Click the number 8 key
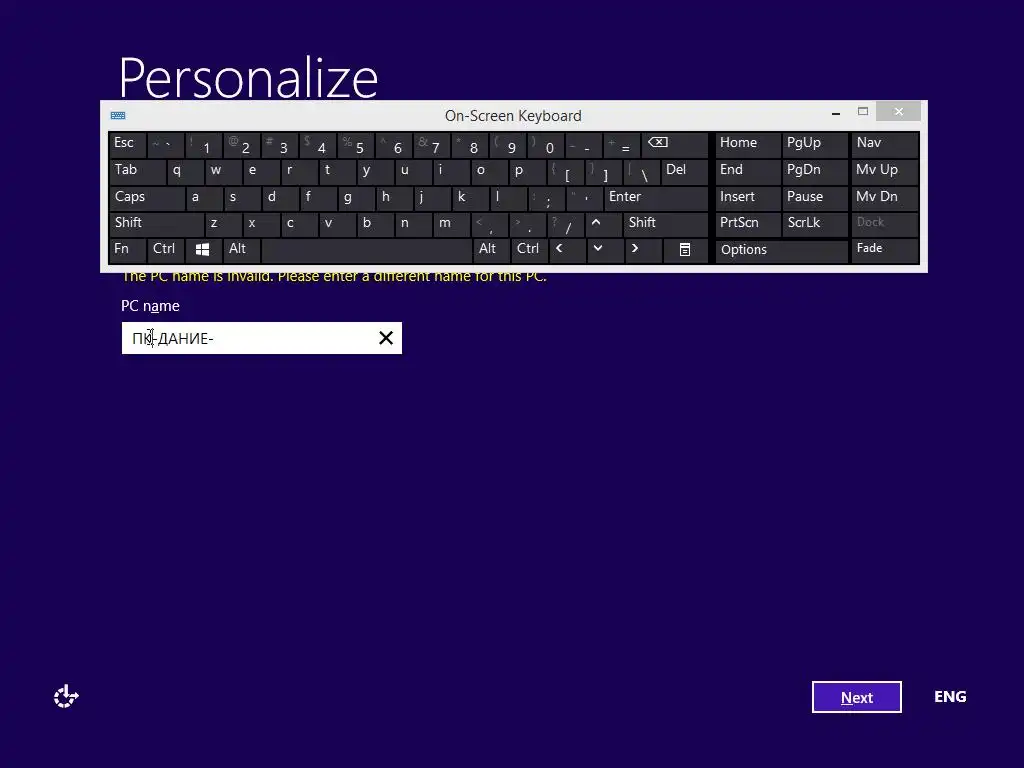Viewport: 1024px width, 768px height. coord(470,145)
